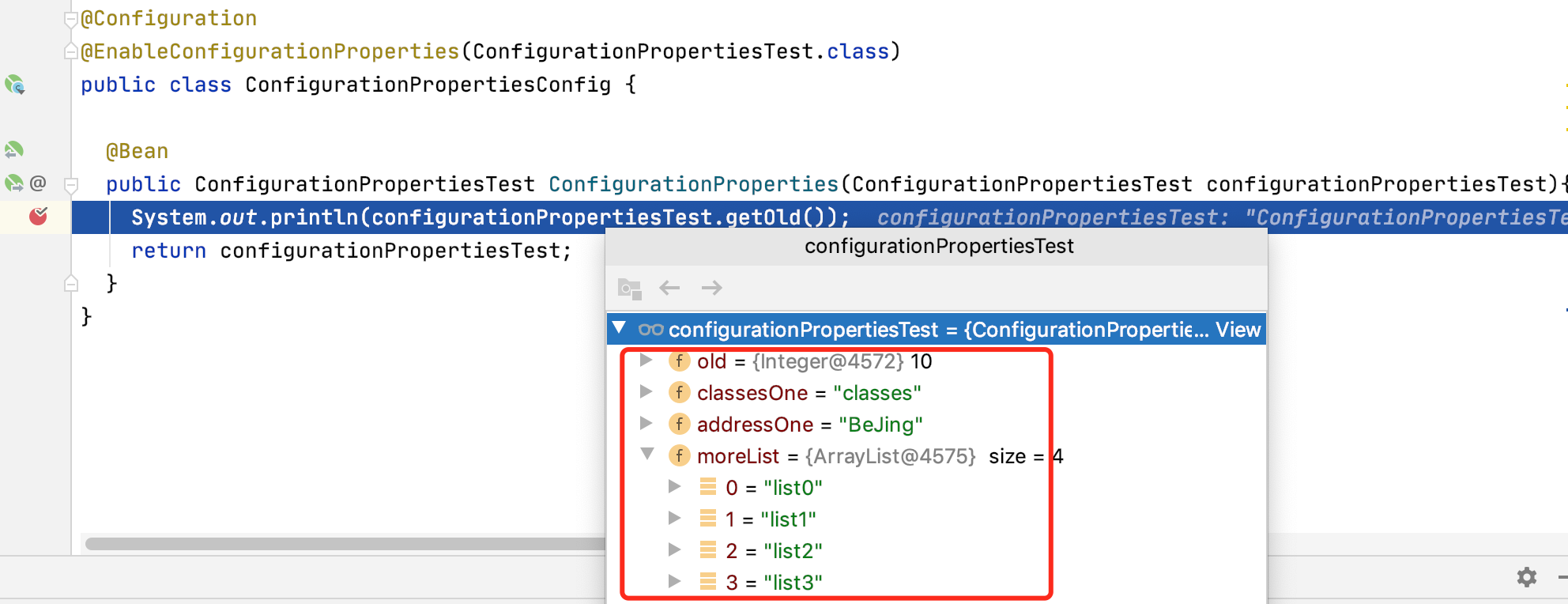Click the folder-style button left of the popup's back arrow

[630, 289]
